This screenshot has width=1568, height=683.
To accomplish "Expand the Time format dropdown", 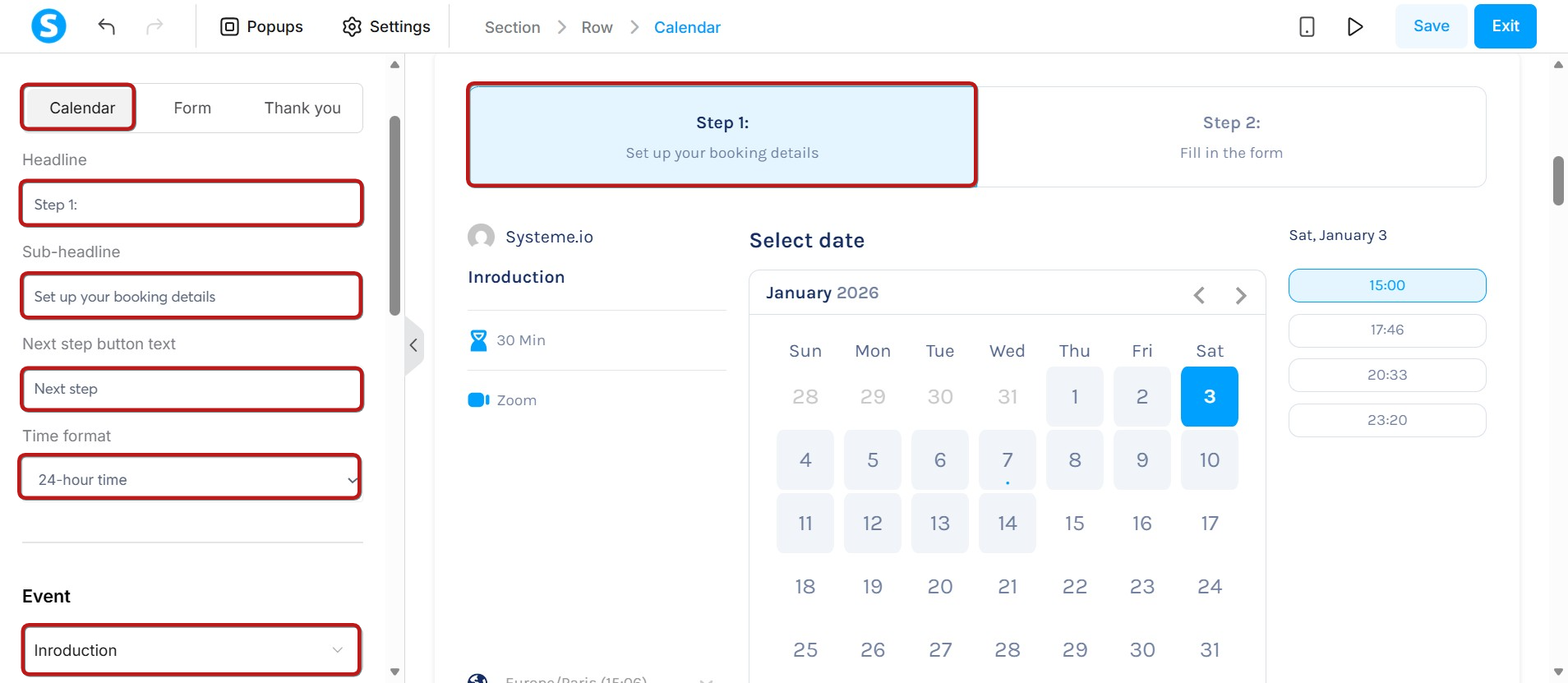I will tap(191, 479).
